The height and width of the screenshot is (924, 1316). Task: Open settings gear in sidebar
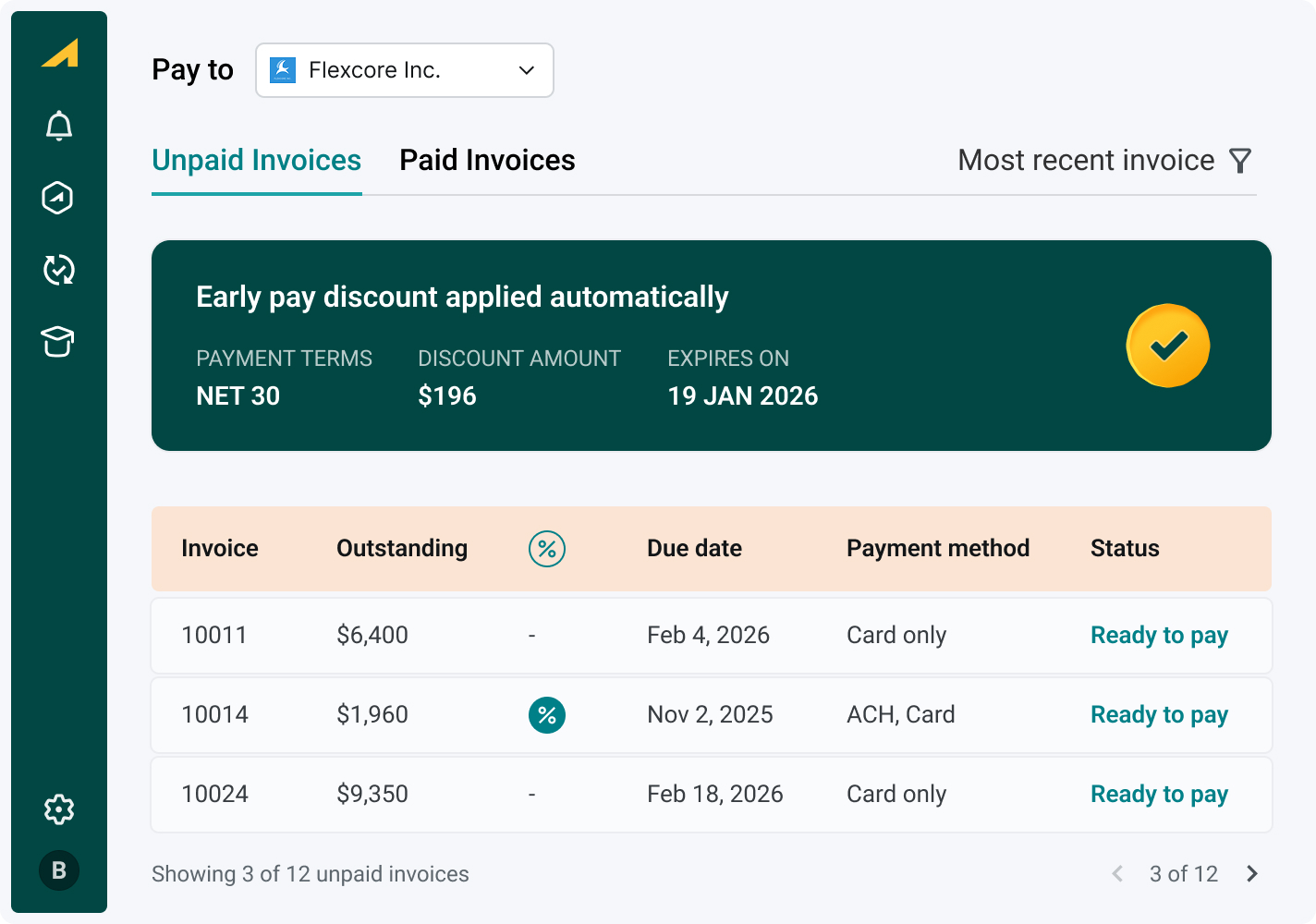tap(59, 809)
